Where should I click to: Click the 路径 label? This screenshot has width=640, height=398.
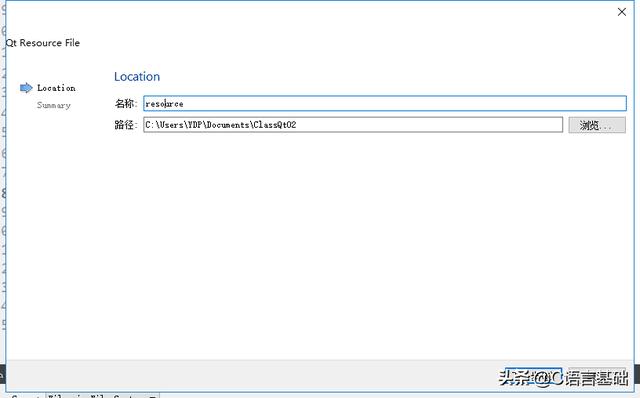(125, 125)
